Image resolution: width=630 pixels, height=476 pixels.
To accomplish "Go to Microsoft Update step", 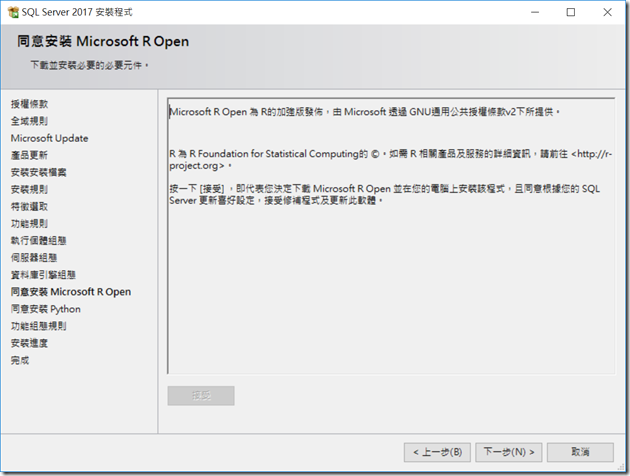I will [x=49, y=138].
